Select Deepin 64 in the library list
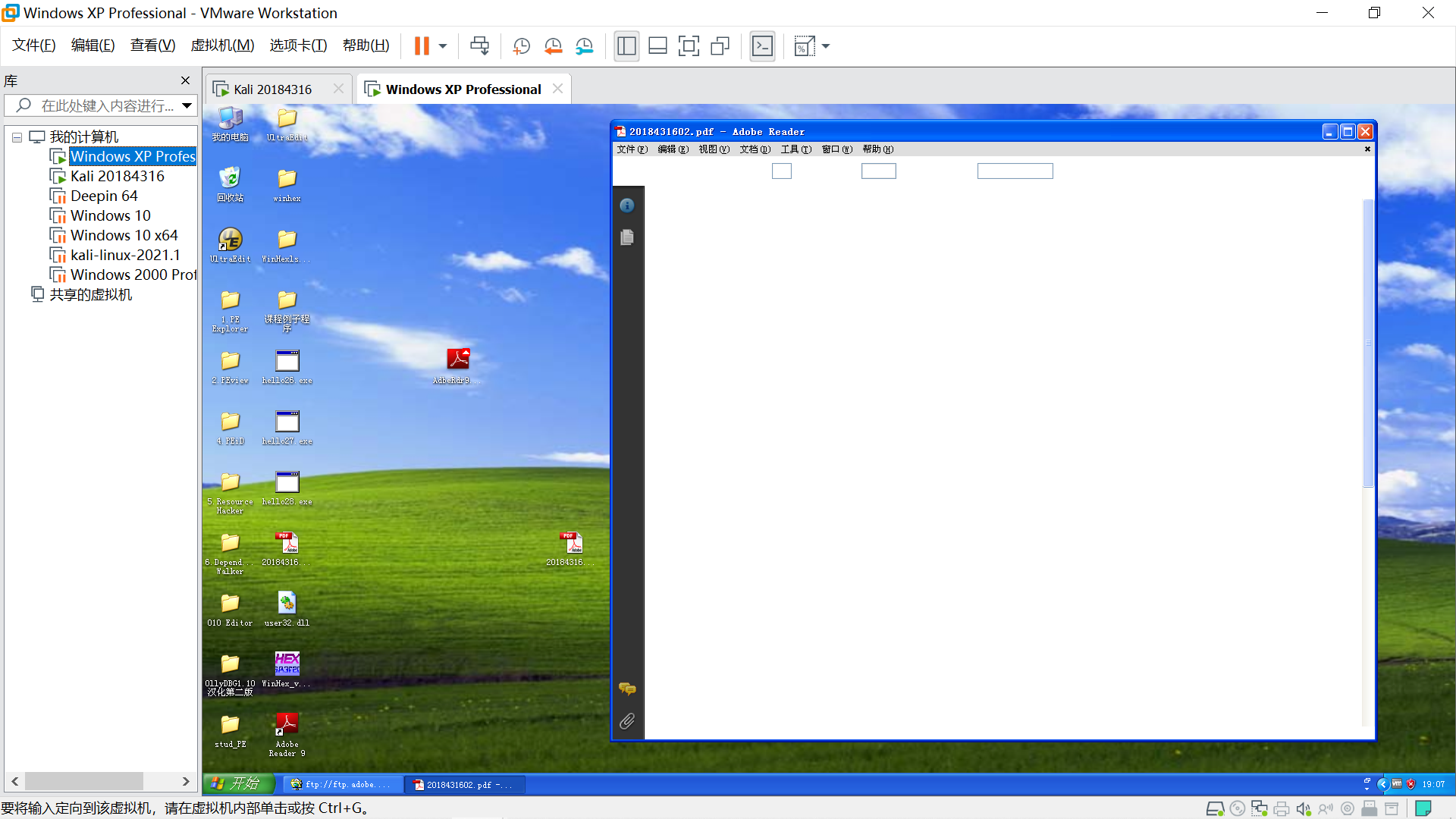Screen dimensions: 1456x819 pyautogui.click(x=104, y=196)
